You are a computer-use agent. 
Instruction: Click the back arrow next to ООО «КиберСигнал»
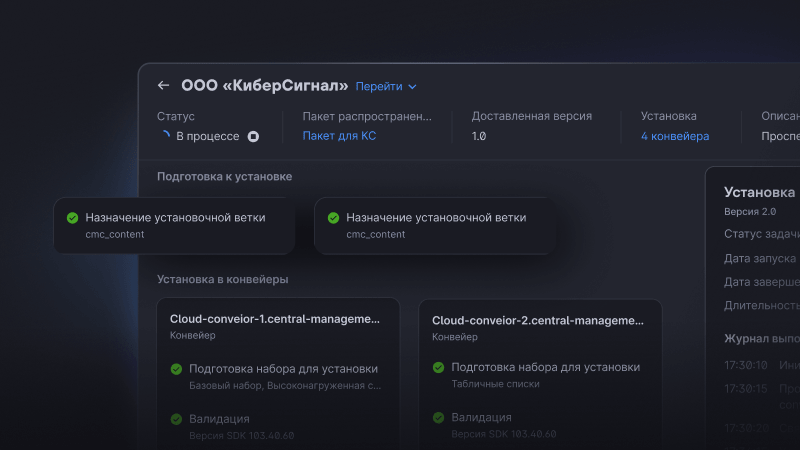[x=163, y=85]
